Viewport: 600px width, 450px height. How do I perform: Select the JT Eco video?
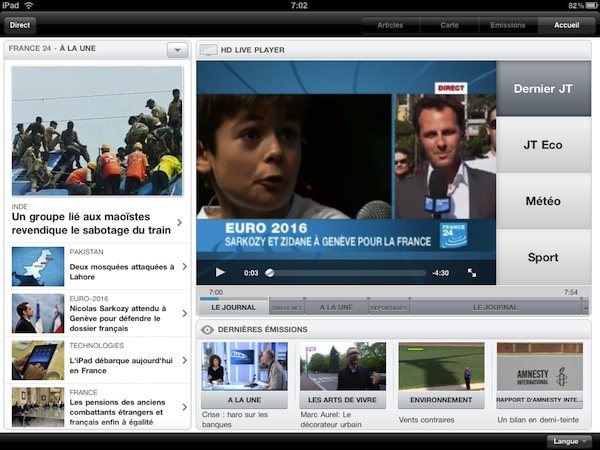point(543,145)
